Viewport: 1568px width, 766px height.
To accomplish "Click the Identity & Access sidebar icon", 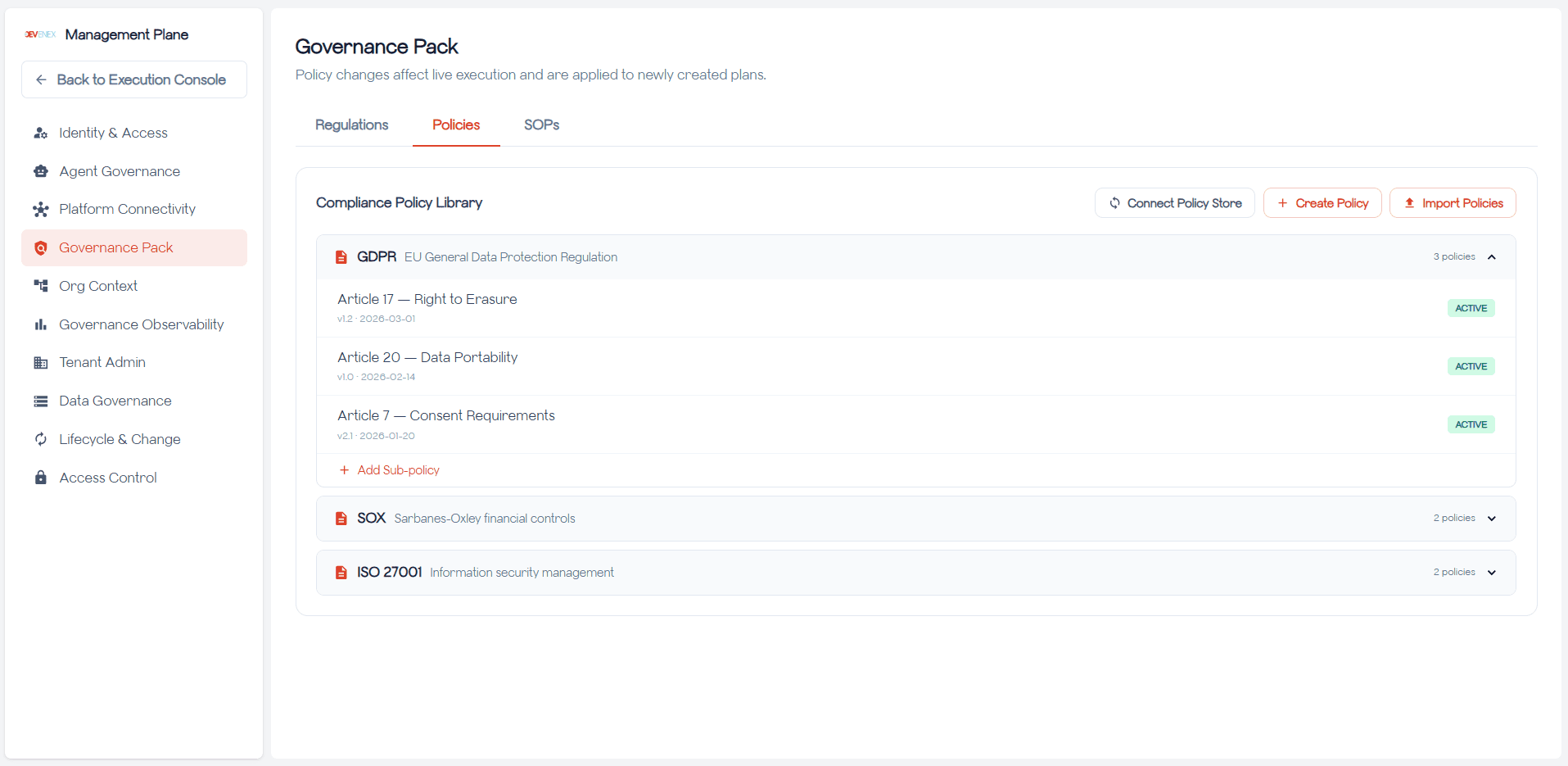I will (x=40, y=133).
